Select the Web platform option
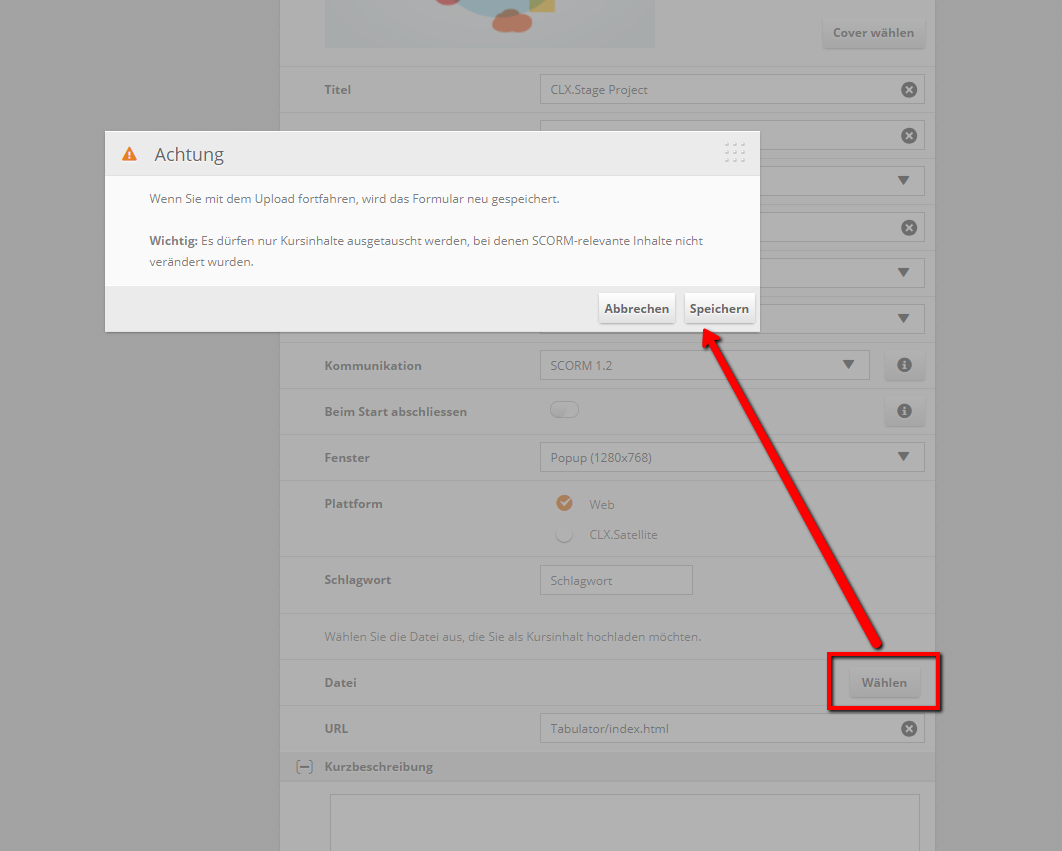 (565, 504)
